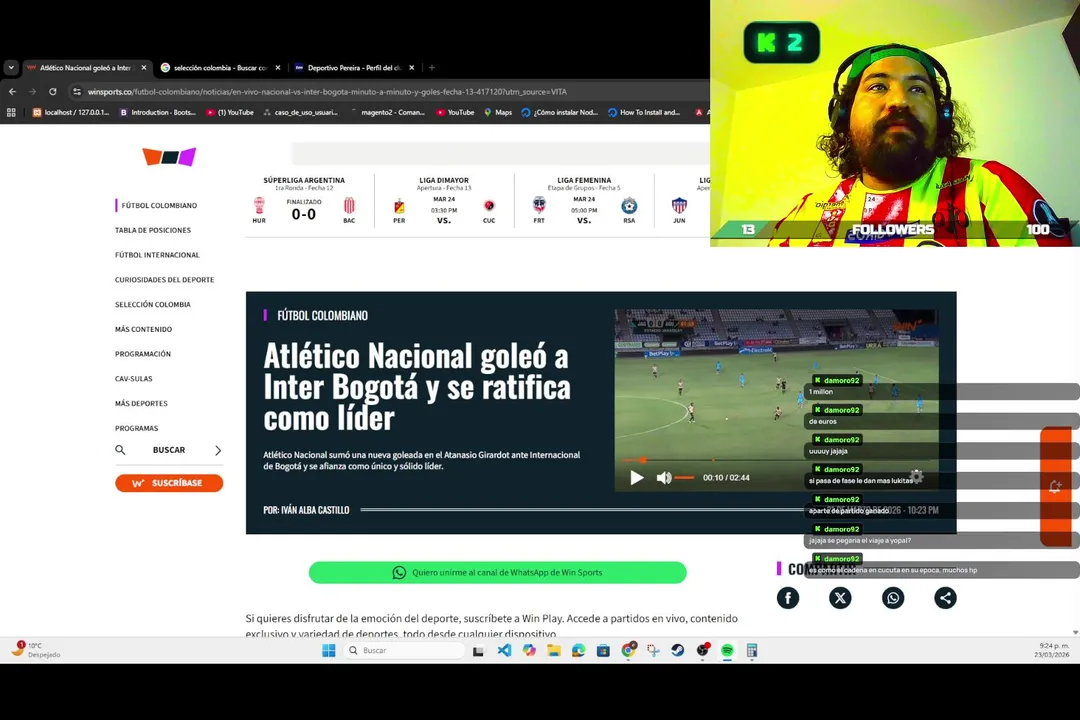Screen dimensions: 1080x720
Task: Select Fútbol Colombiano in the sidebar
Action: click(159, 205)
